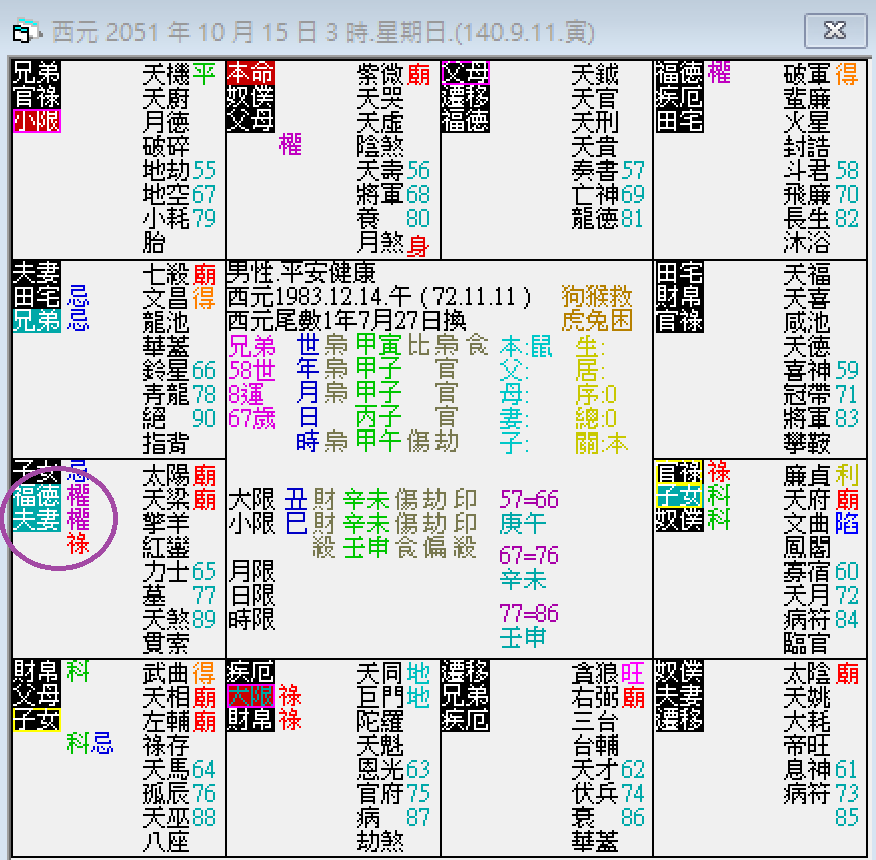Select the star 武曲 in bottom-left palace

pos(166,673)
